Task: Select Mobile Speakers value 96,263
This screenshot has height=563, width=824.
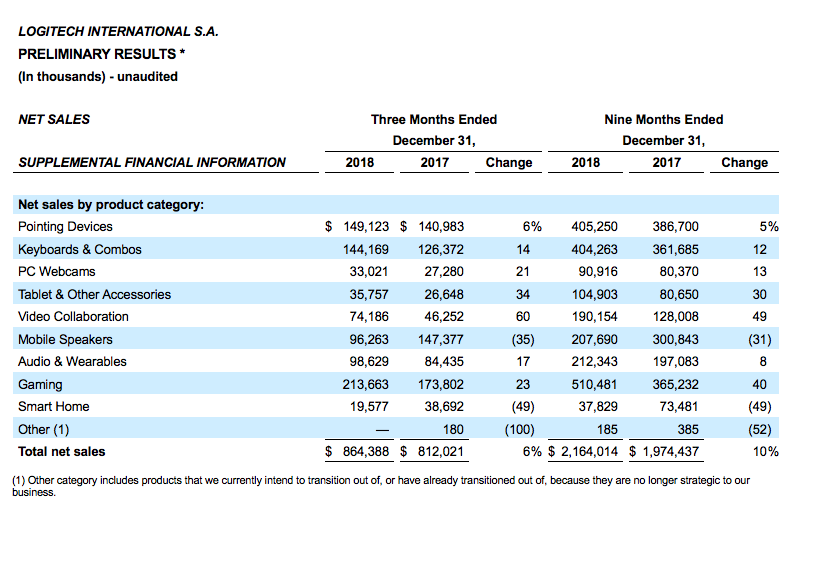Action: tap(369, 340)
